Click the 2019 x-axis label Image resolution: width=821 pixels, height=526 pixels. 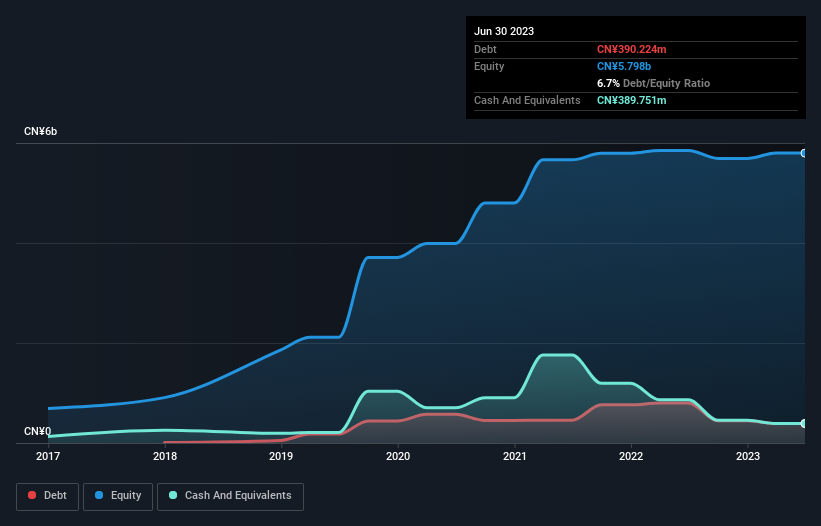[x=281, y=456]
